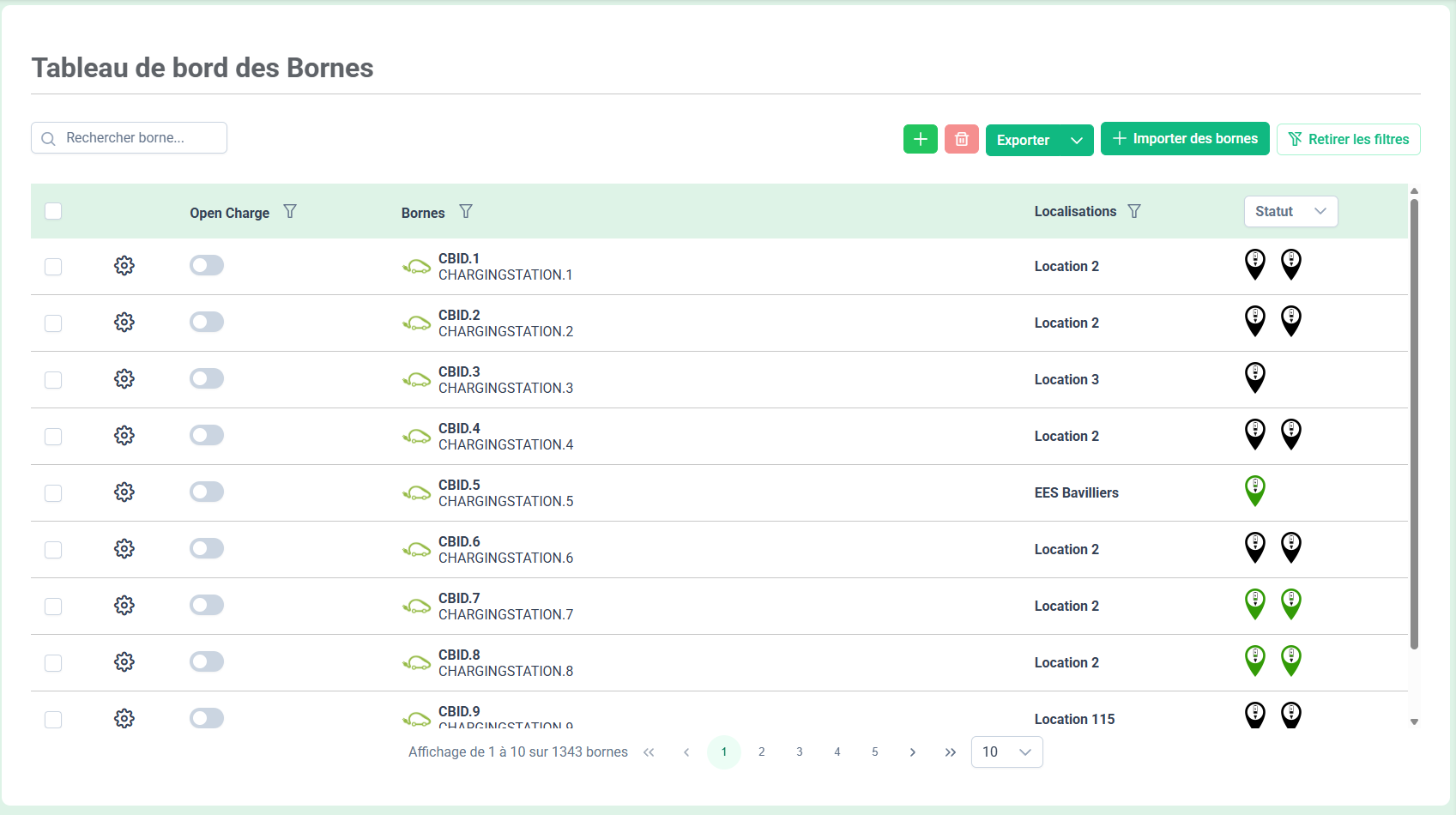Screen dimensions: 1456x815
Task: Jump to the last page of results
Action: (x=950, y=752)
